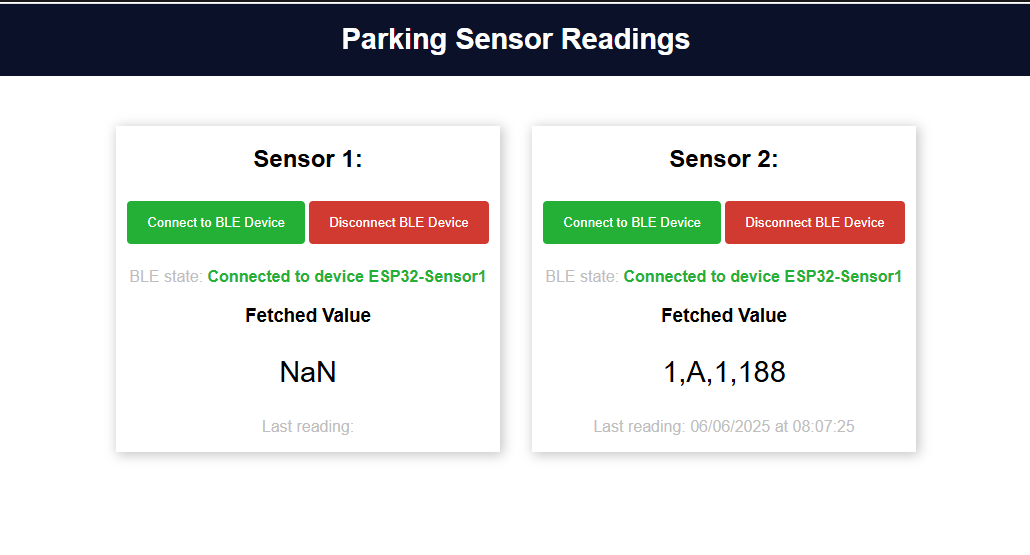
Task: Click Disconnect BLE Device for Sensor 2
Action: (815, 223)
